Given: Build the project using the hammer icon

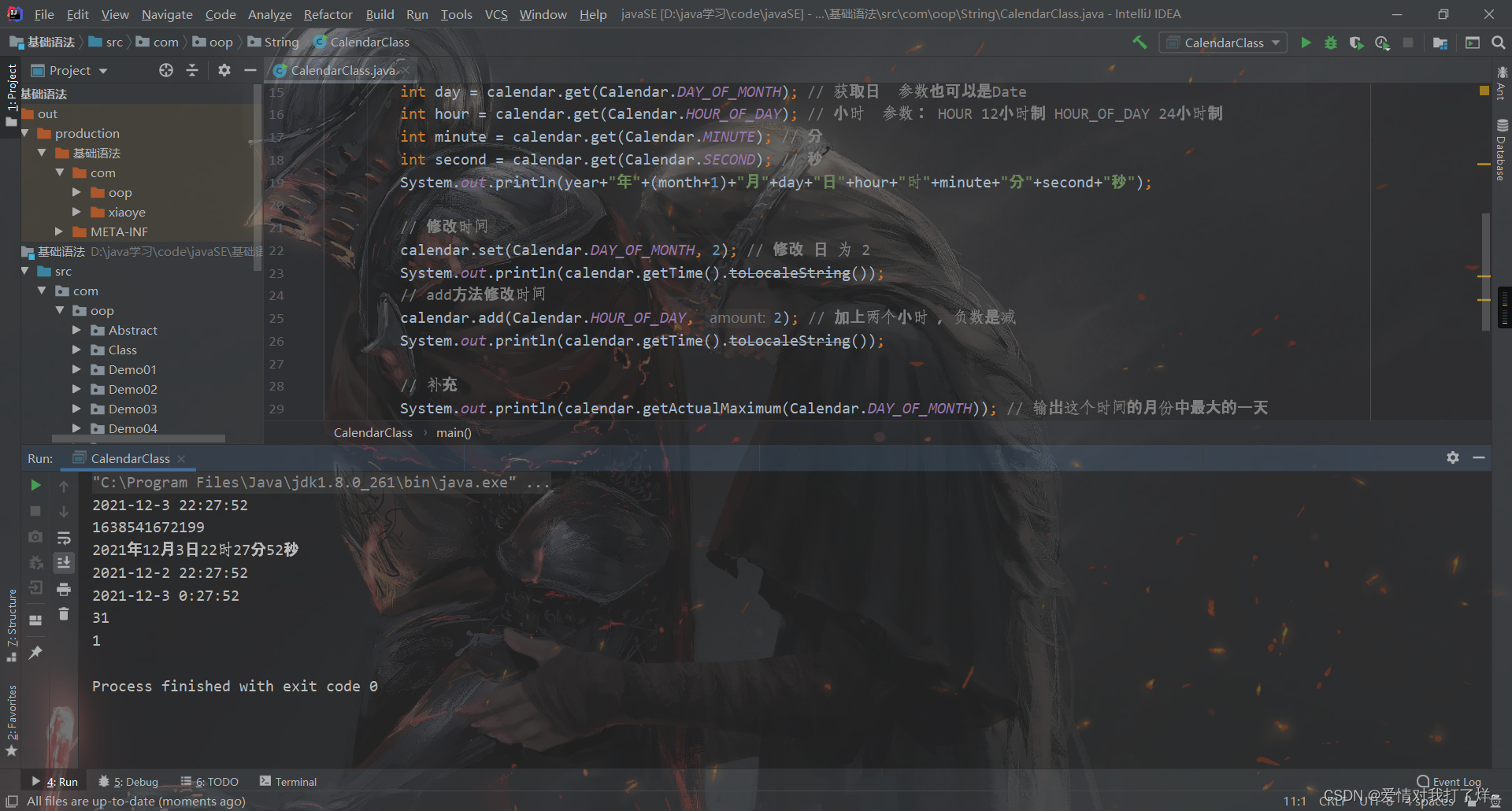Looking at the screenshot, I should pyautogui.click(x=1140, y=43).
